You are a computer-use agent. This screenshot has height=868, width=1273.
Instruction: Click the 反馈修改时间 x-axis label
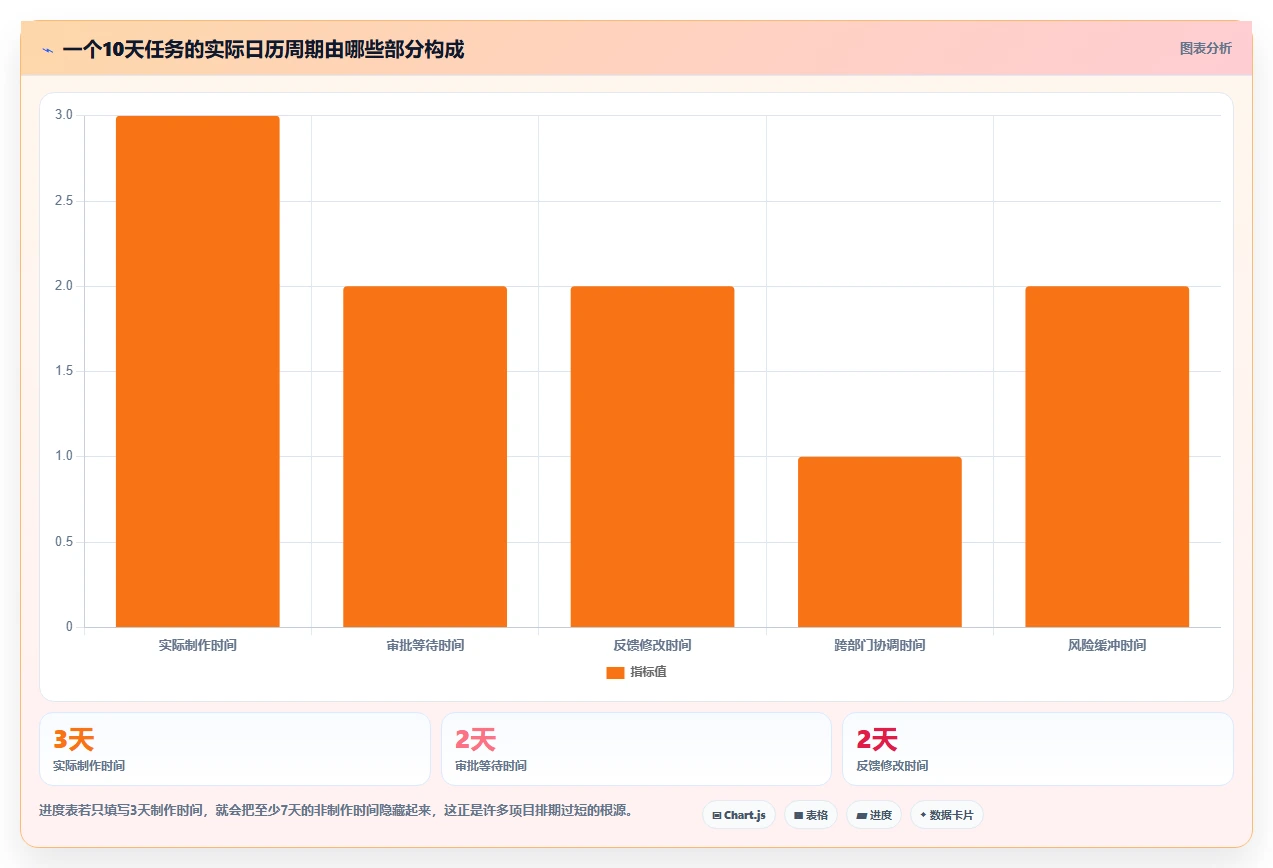point(652,645)
